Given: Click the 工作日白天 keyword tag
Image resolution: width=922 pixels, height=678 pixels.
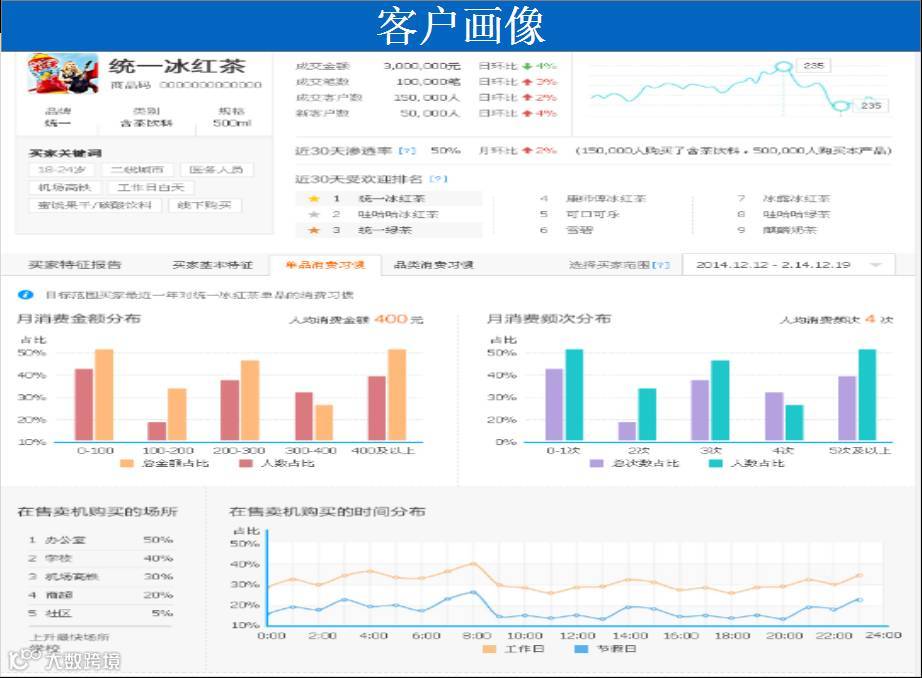Looking at the screenshot, I should point(151,188).
